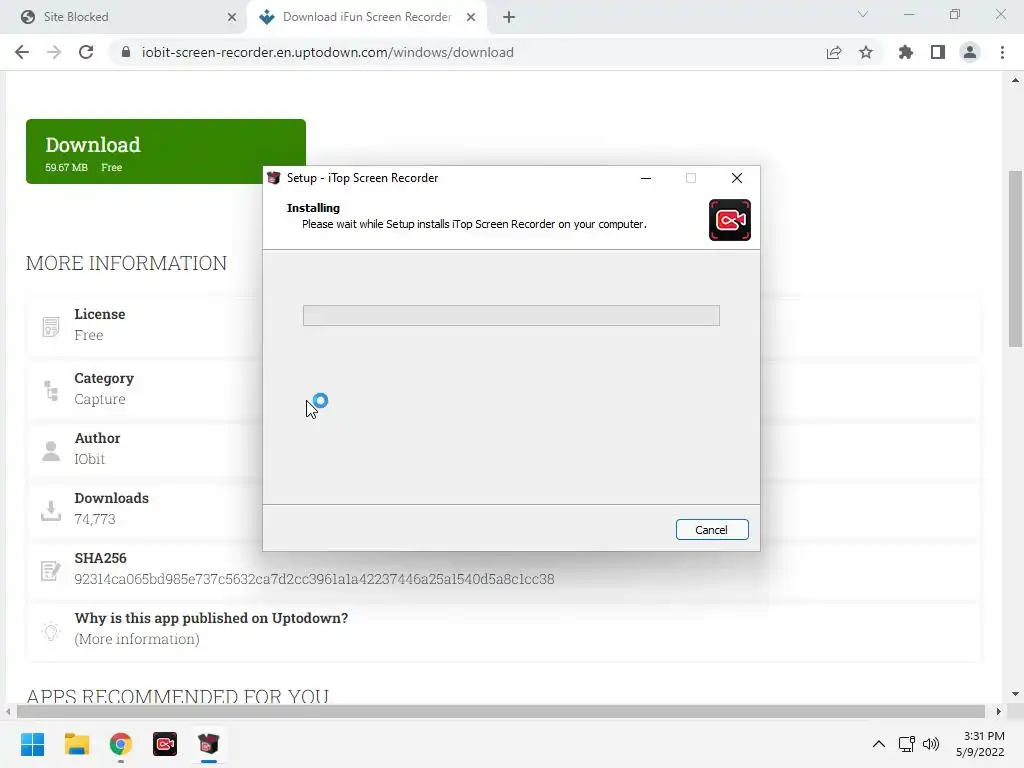1024x768 pixels.
Task: Share this page icon
Action: tap(834, 52)
